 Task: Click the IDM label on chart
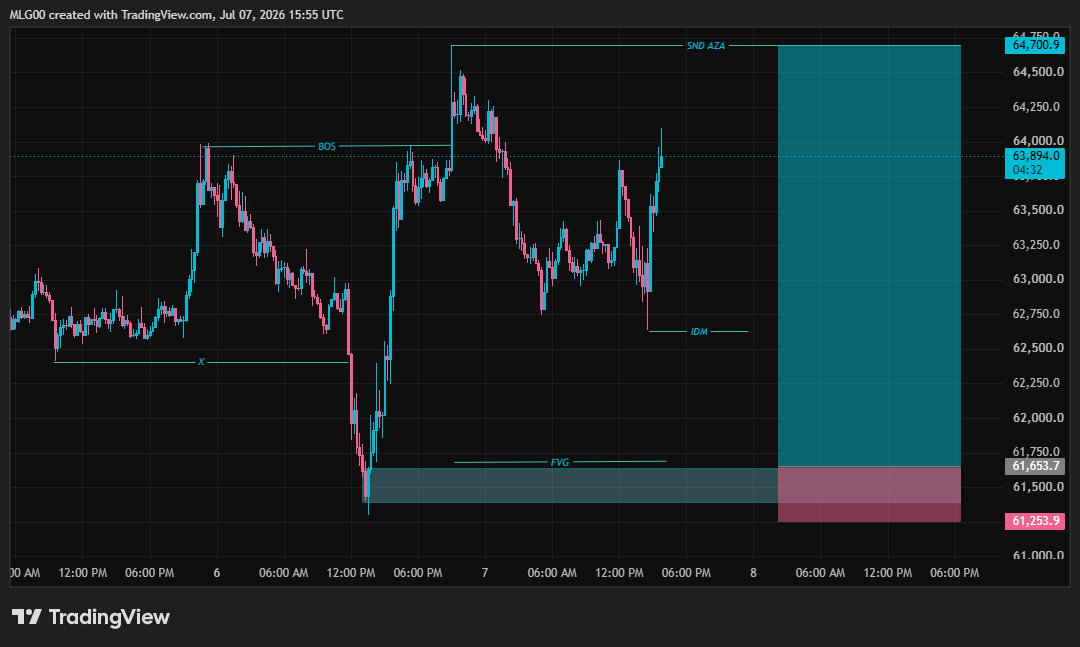click(699, 331)
